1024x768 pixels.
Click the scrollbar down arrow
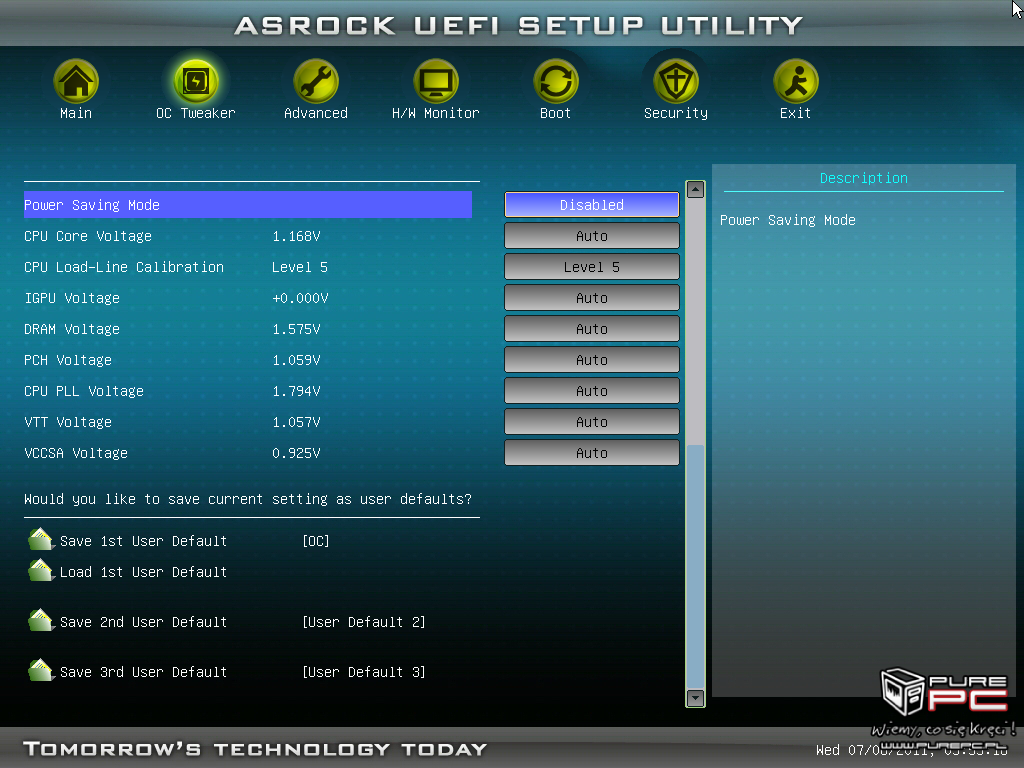(x=696, y=698)
